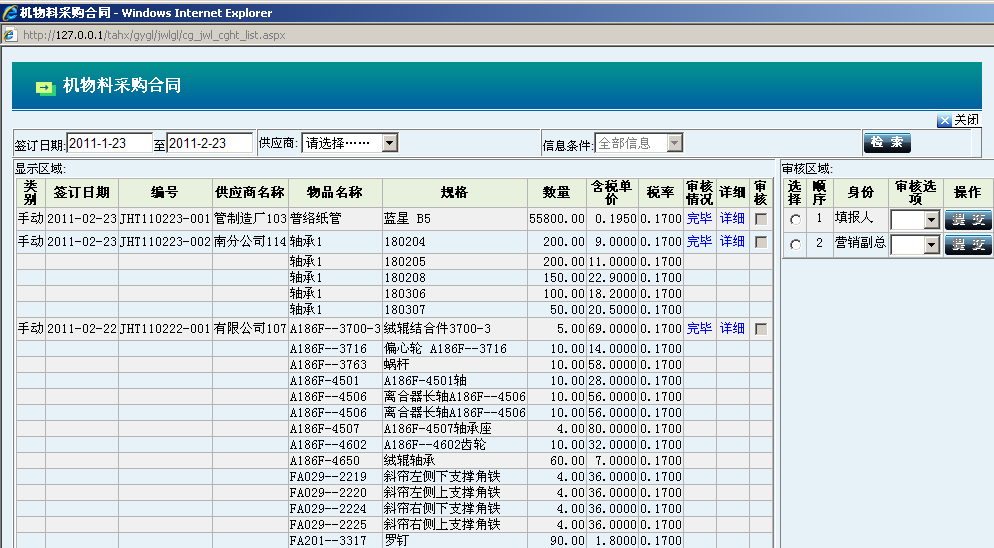Click the Internet Explorer logo in title bar
Screen dimensions: 994x548
[x=10, y=12]
